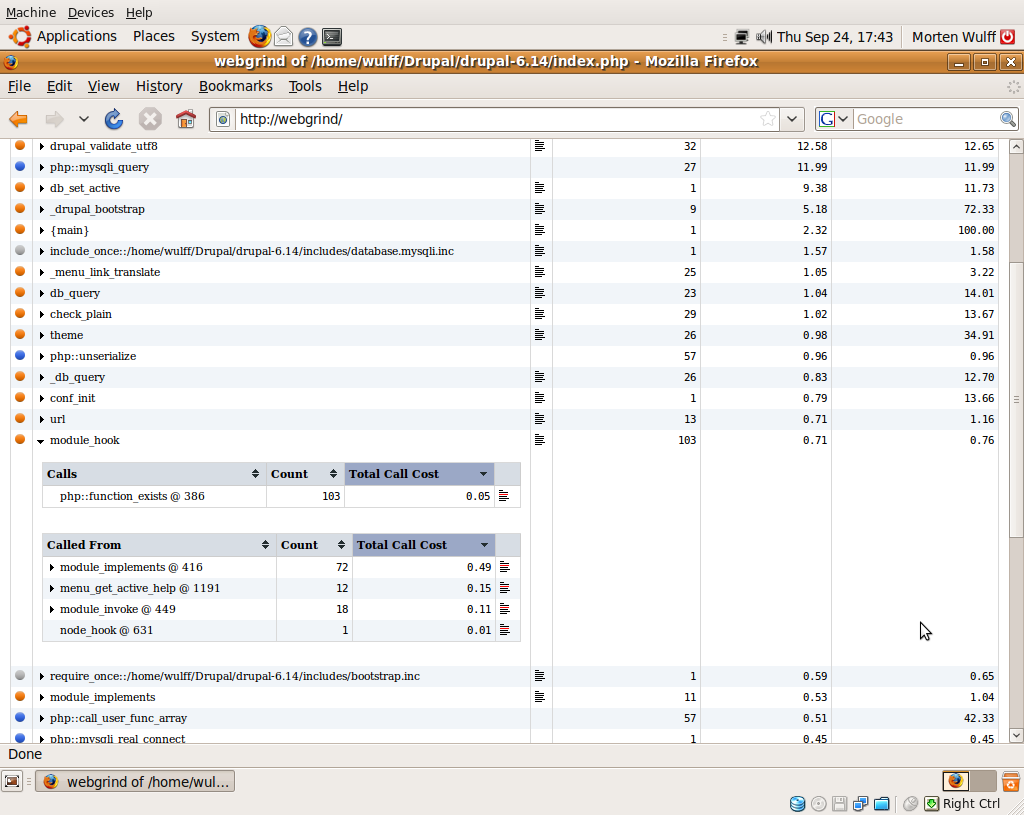Click the Google search input field

pyautogui.click(x=926, y=119)
